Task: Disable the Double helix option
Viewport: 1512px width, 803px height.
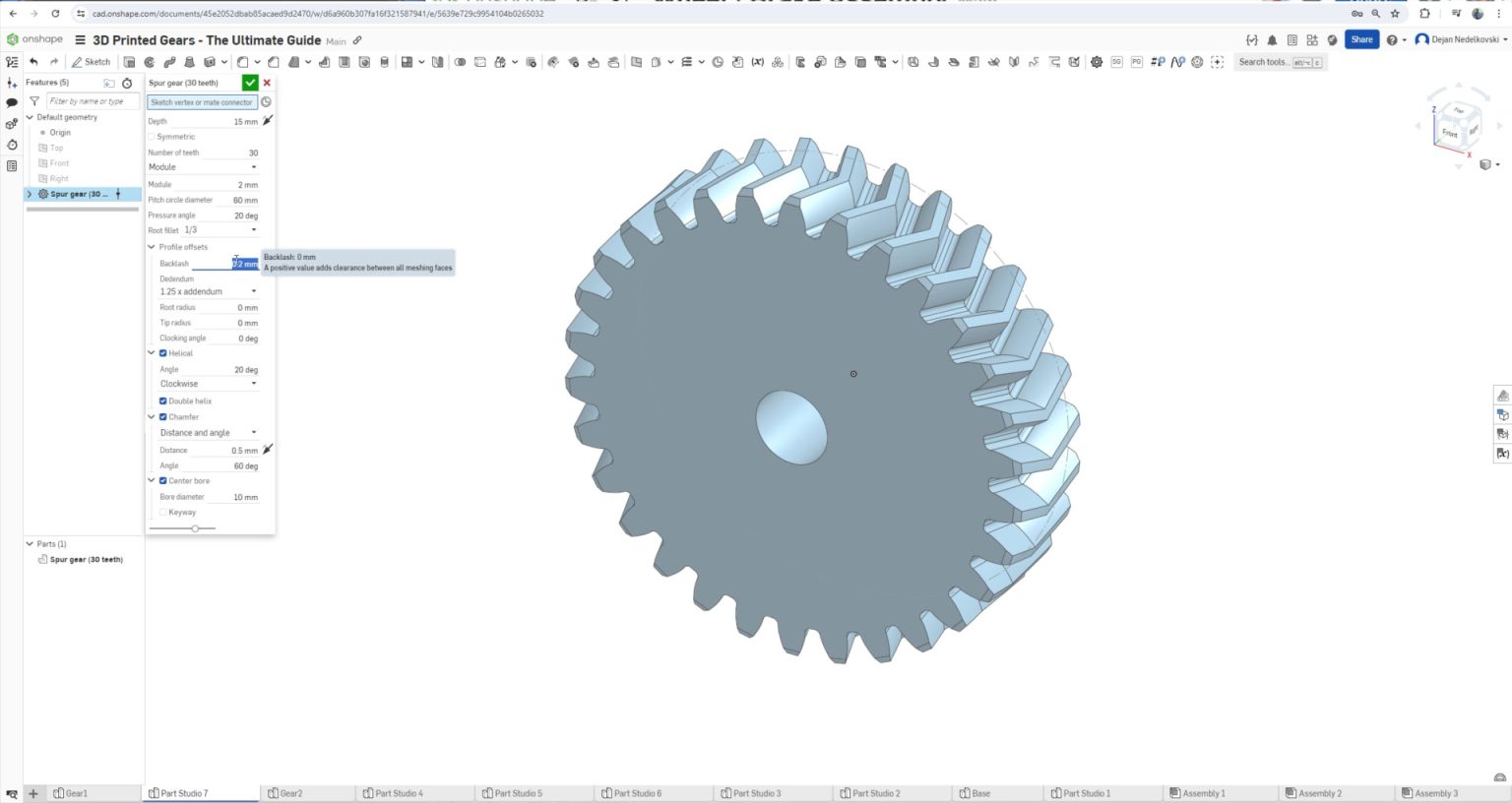Action: click(163, 401)
